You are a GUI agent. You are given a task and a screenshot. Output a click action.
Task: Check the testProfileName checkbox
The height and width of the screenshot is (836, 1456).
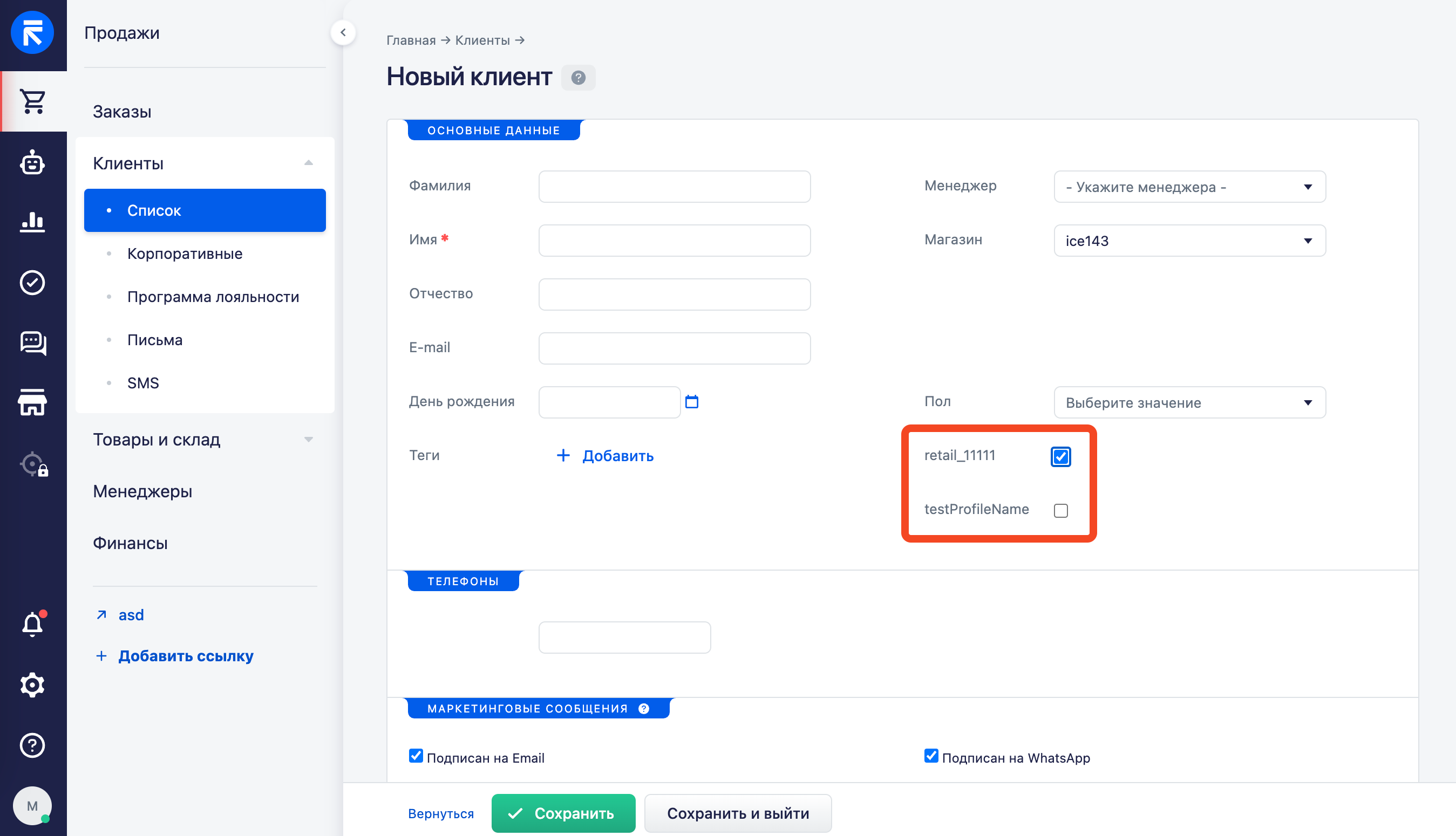1060,510
